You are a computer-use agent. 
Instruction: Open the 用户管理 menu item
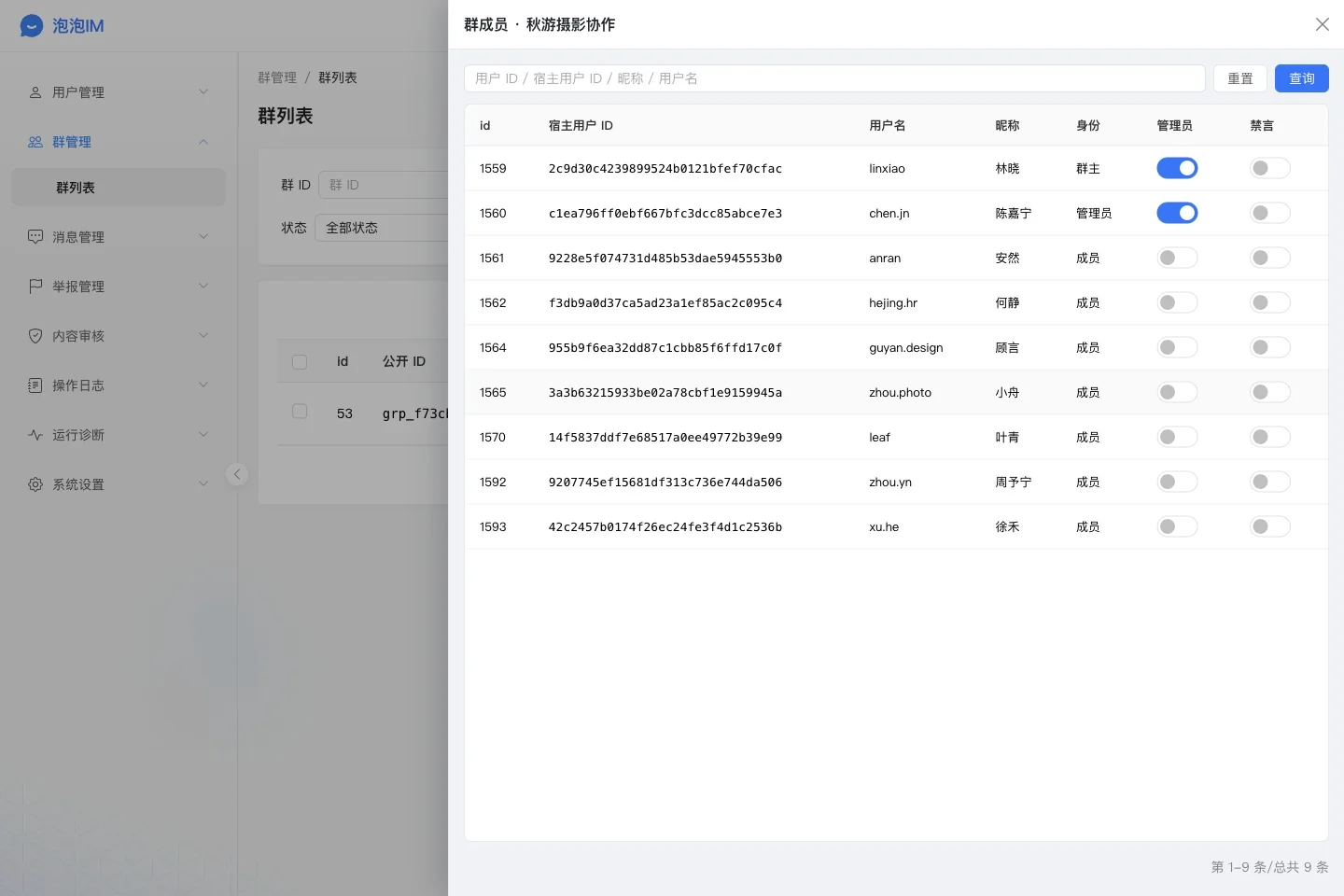point(119,92)
